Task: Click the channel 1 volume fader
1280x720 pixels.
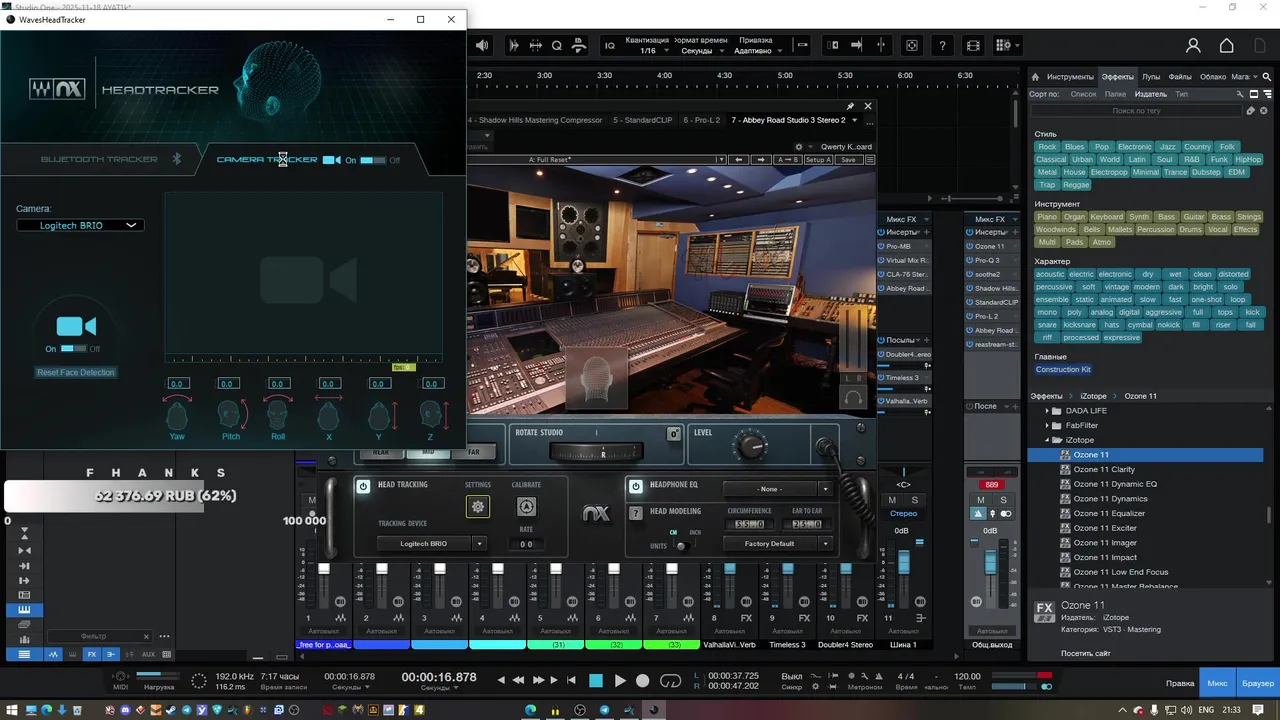Action: click(x=324, y=569)
